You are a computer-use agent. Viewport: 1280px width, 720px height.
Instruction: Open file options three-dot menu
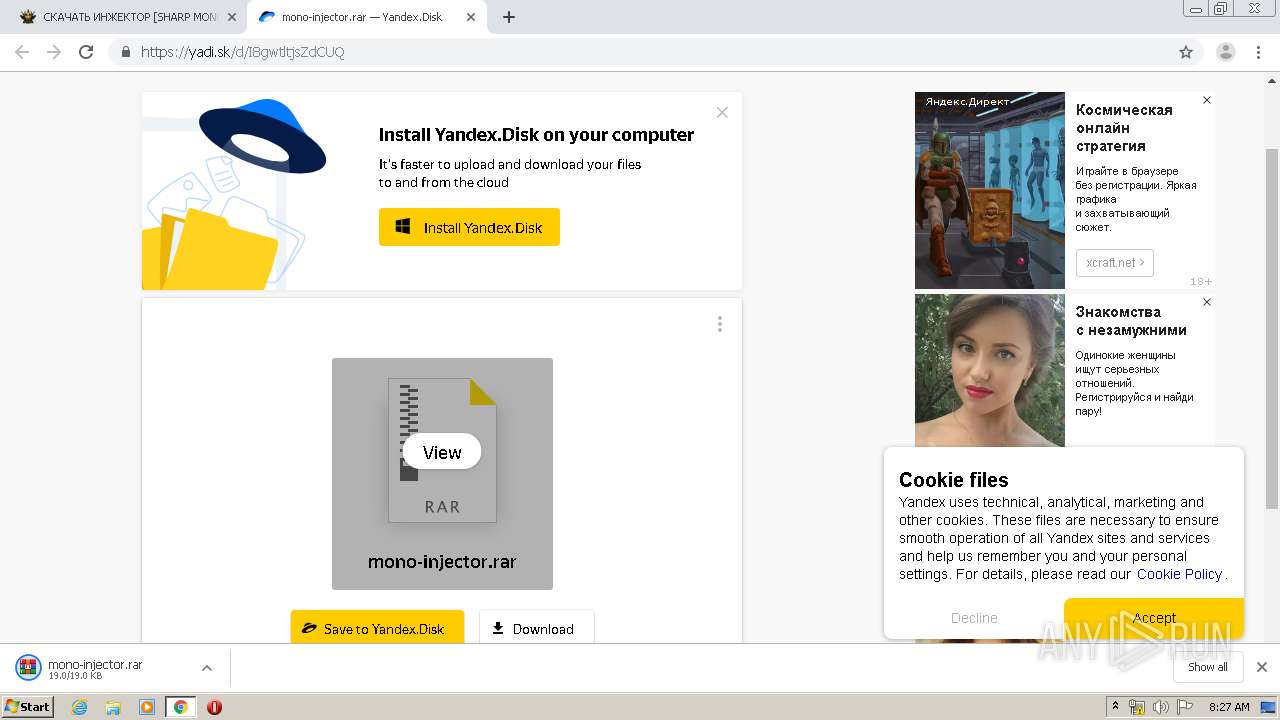[720, 324]
